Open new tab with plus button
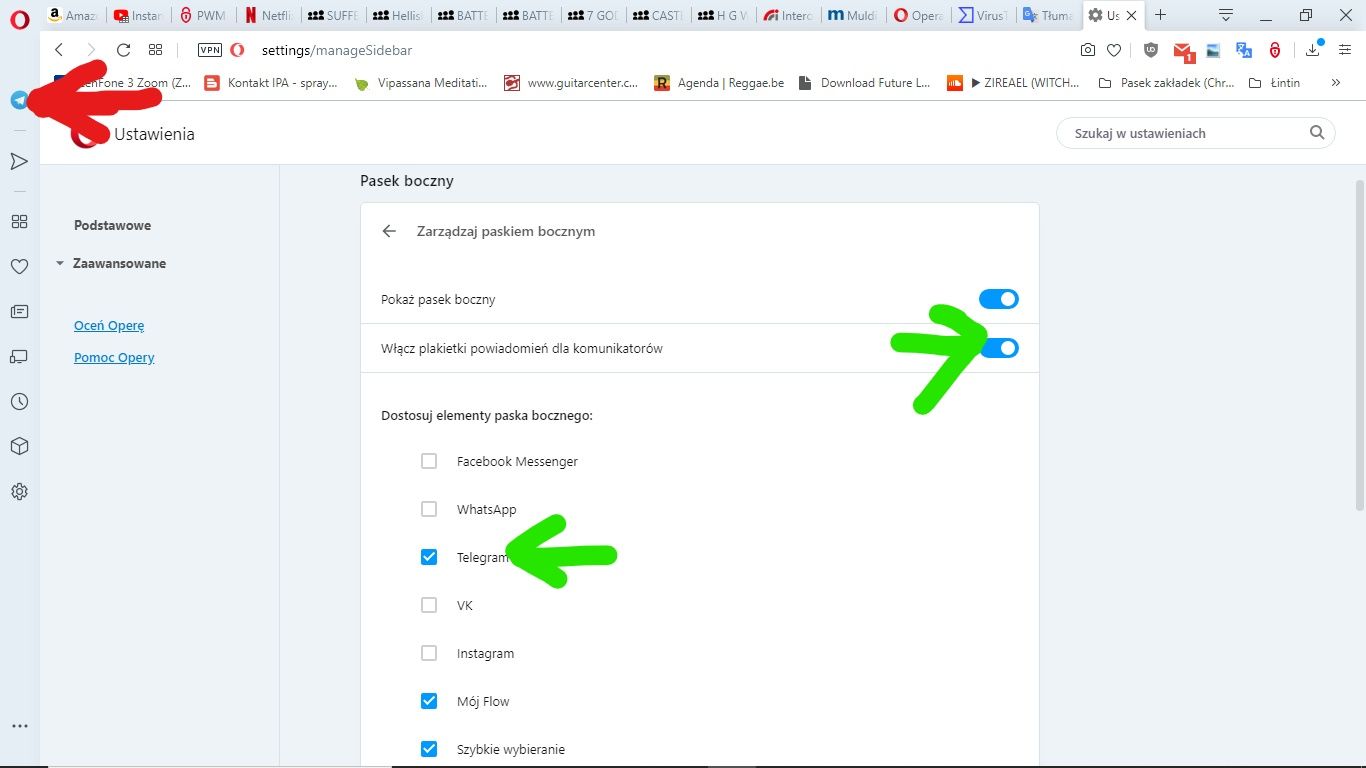The height and width of the screenshot is (768, 1366). (x=1161, y=15)
